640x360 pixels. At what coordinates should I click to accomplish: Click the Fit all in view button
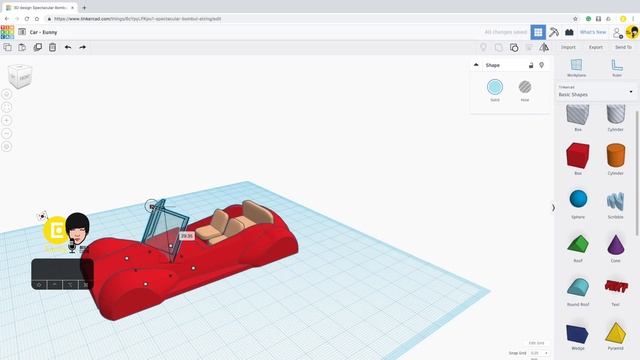click(7, 107)
